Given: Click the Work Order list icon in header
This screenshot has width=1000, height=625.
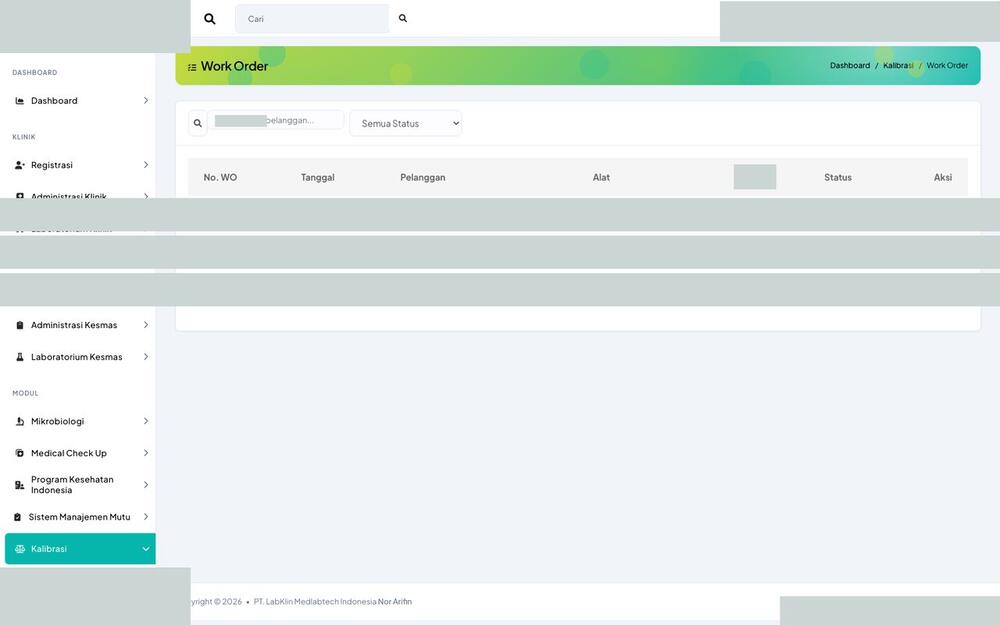Looking at the screenshot, I should click(192, 67).
